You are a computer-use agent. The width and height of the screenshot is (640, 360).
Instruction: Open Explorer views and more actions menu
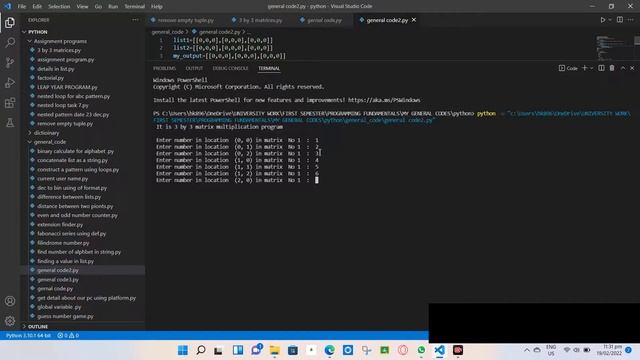[135, 20]
